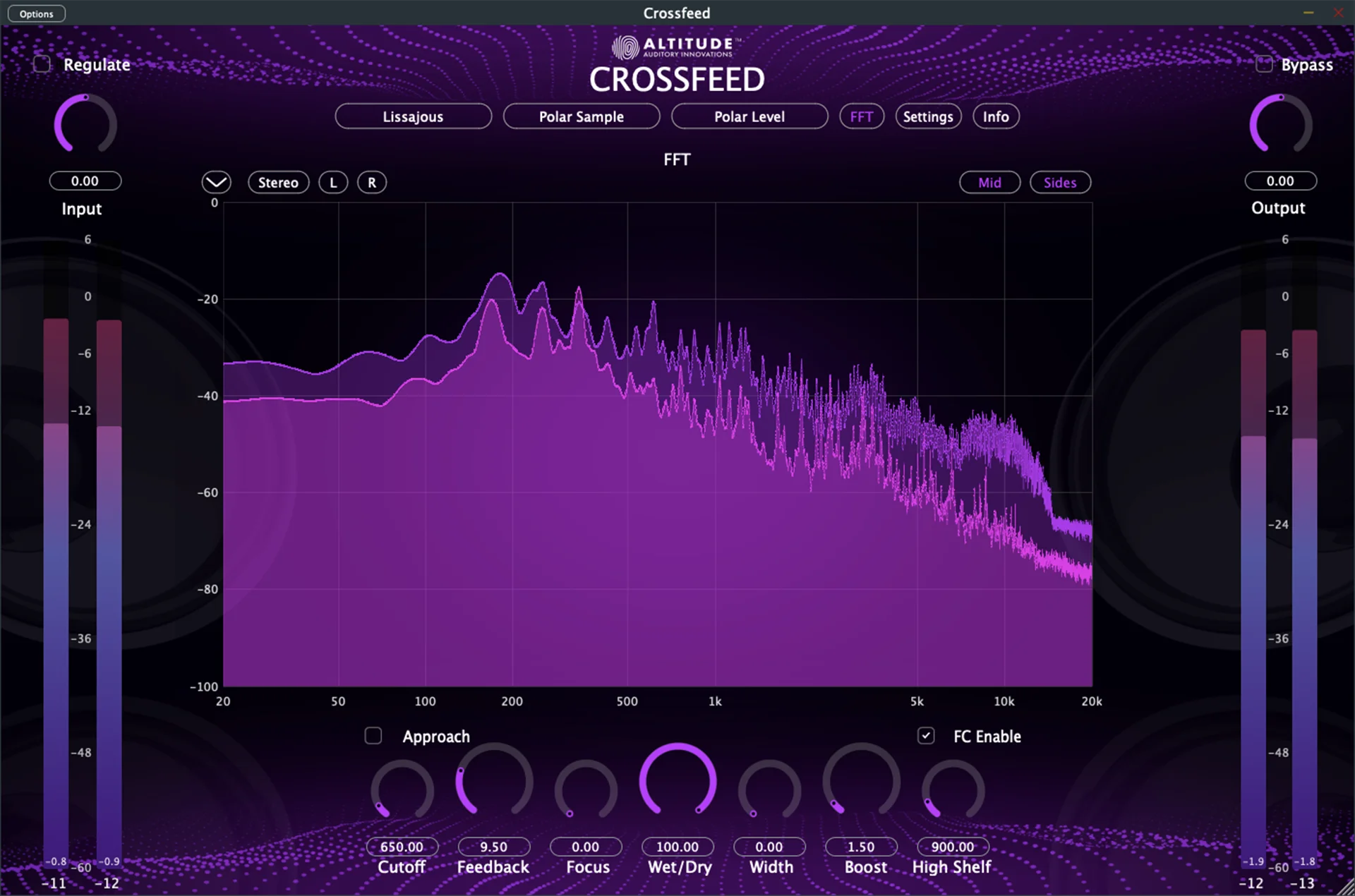Image resolution: width=1355 pixels, height=896 pixels.
Task: Show the Sides channel spectrum
Action: click(1060, 182)
